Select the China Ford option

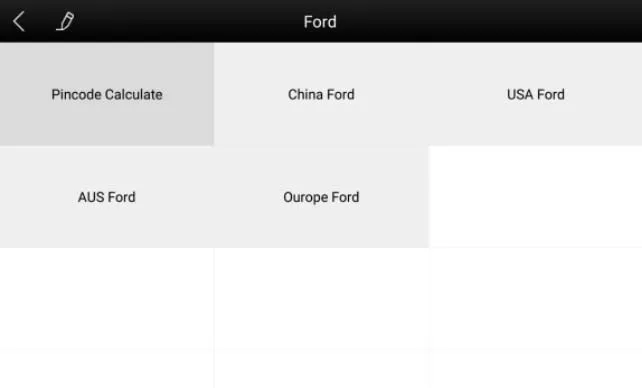(321, 94)
